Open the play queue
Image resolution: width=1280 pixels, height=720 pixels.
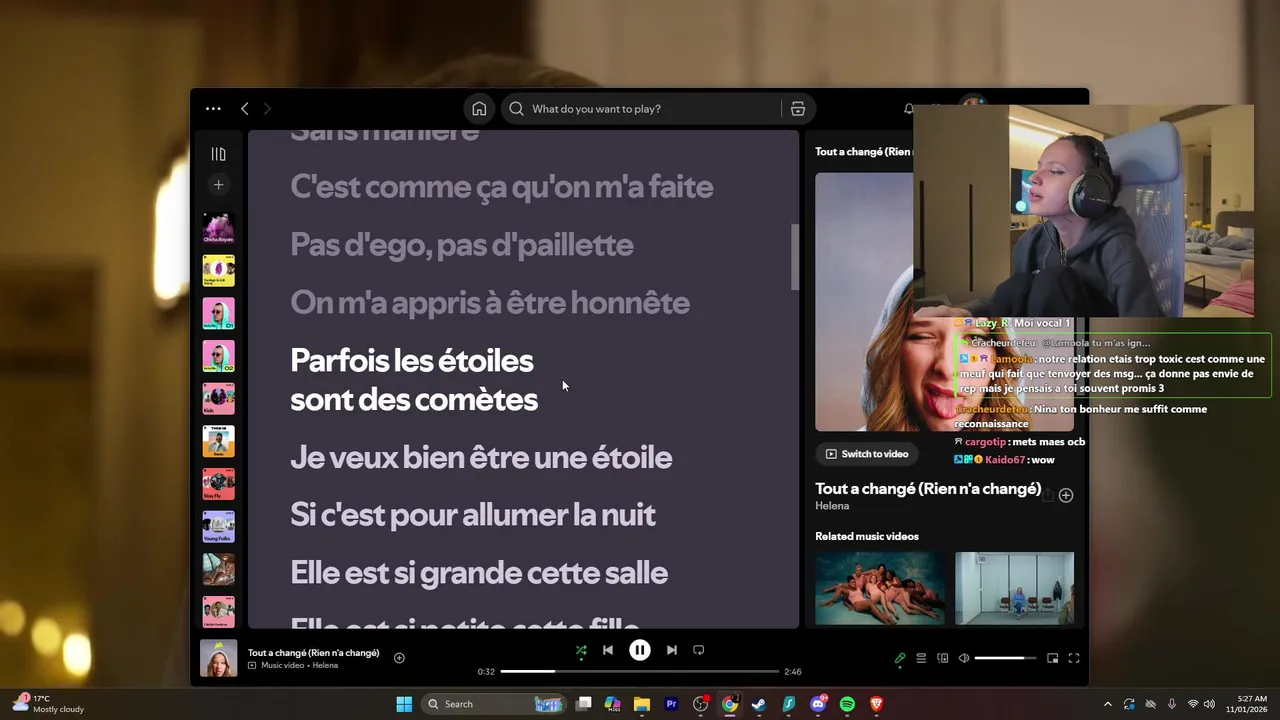[x=921, y=658]
